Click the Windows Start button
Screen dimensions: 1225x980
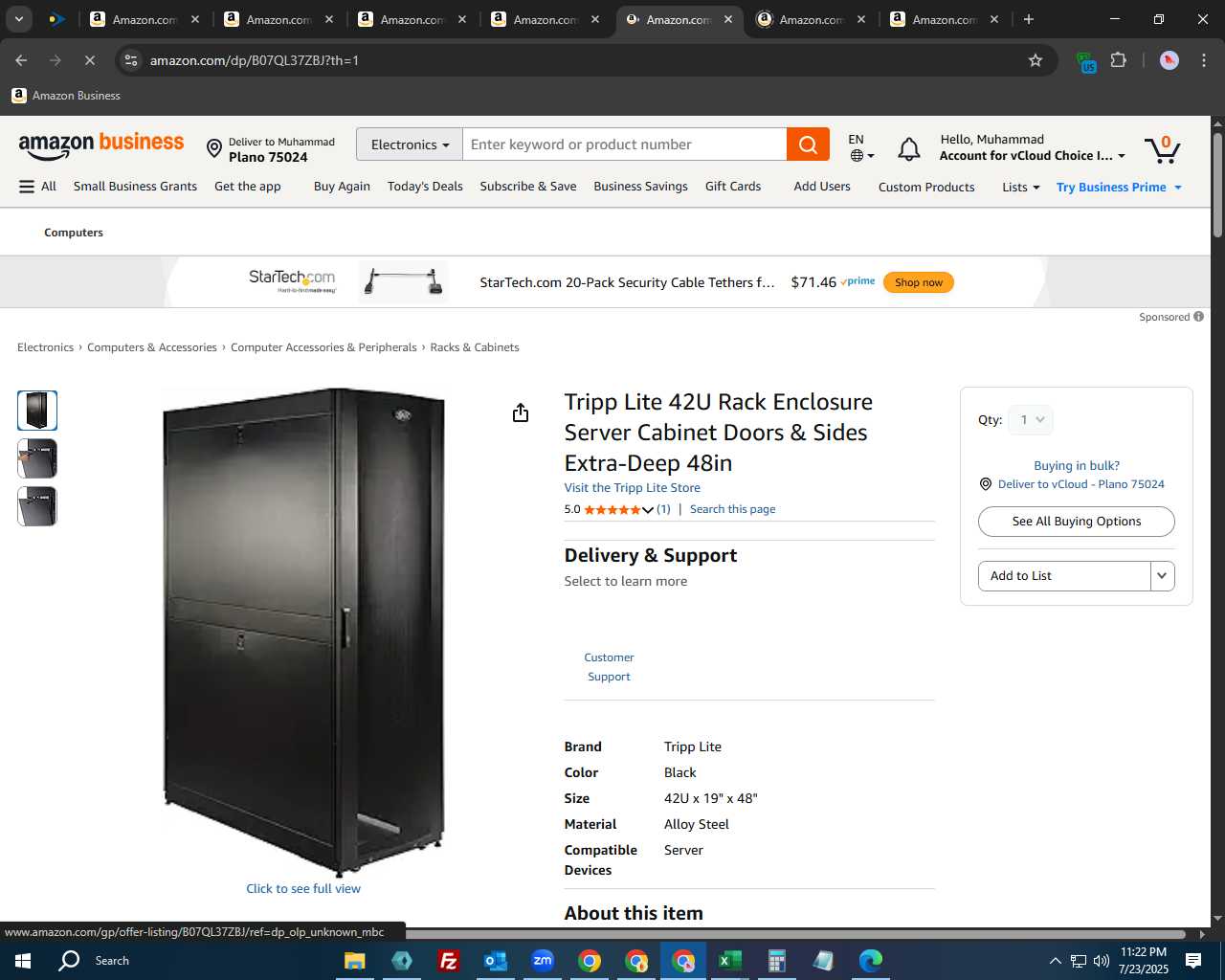click(x=23, y=961)
